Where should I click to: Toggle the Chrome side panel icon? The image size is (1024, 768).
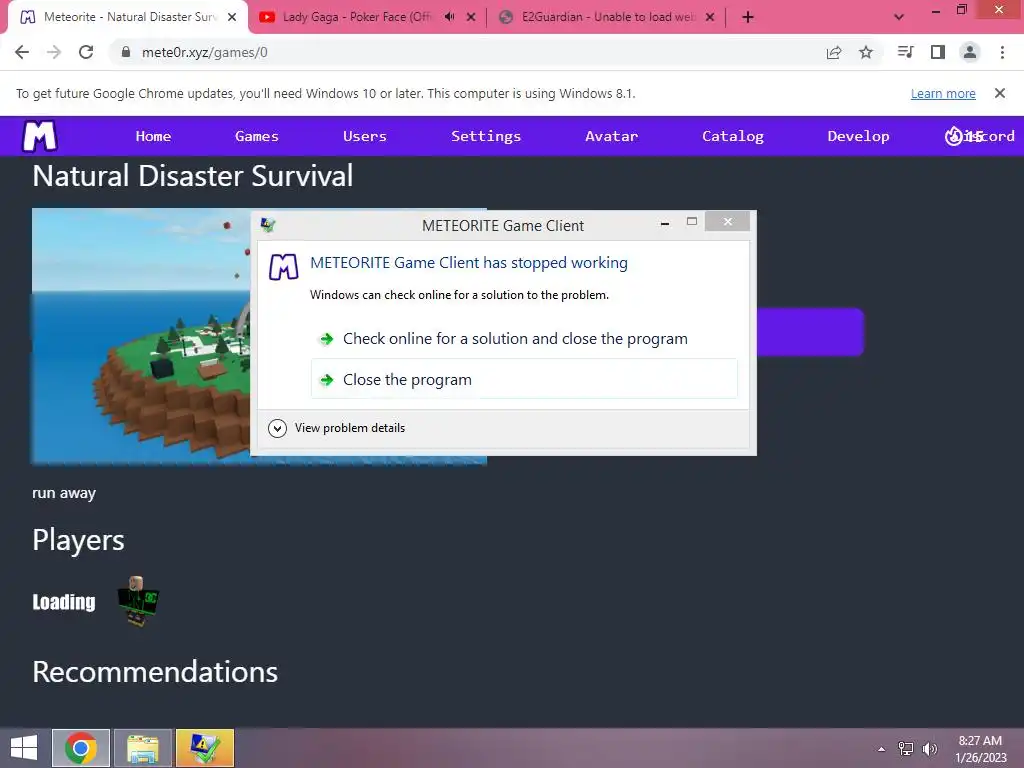coord(938,52)
